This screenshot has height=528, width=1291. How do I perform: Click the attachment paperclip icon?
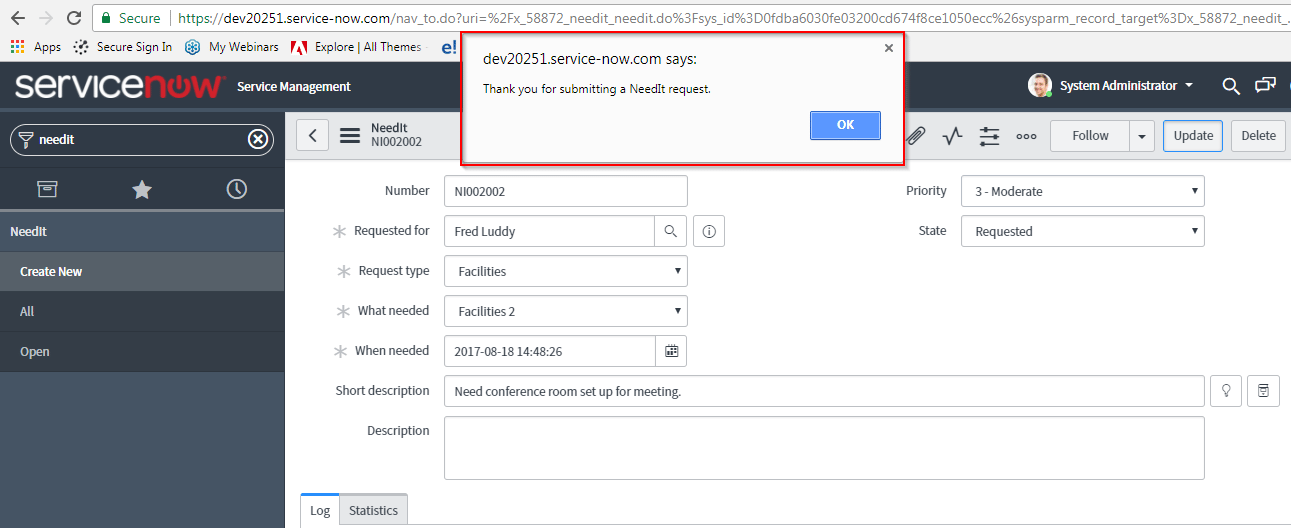tap(916, 136)
